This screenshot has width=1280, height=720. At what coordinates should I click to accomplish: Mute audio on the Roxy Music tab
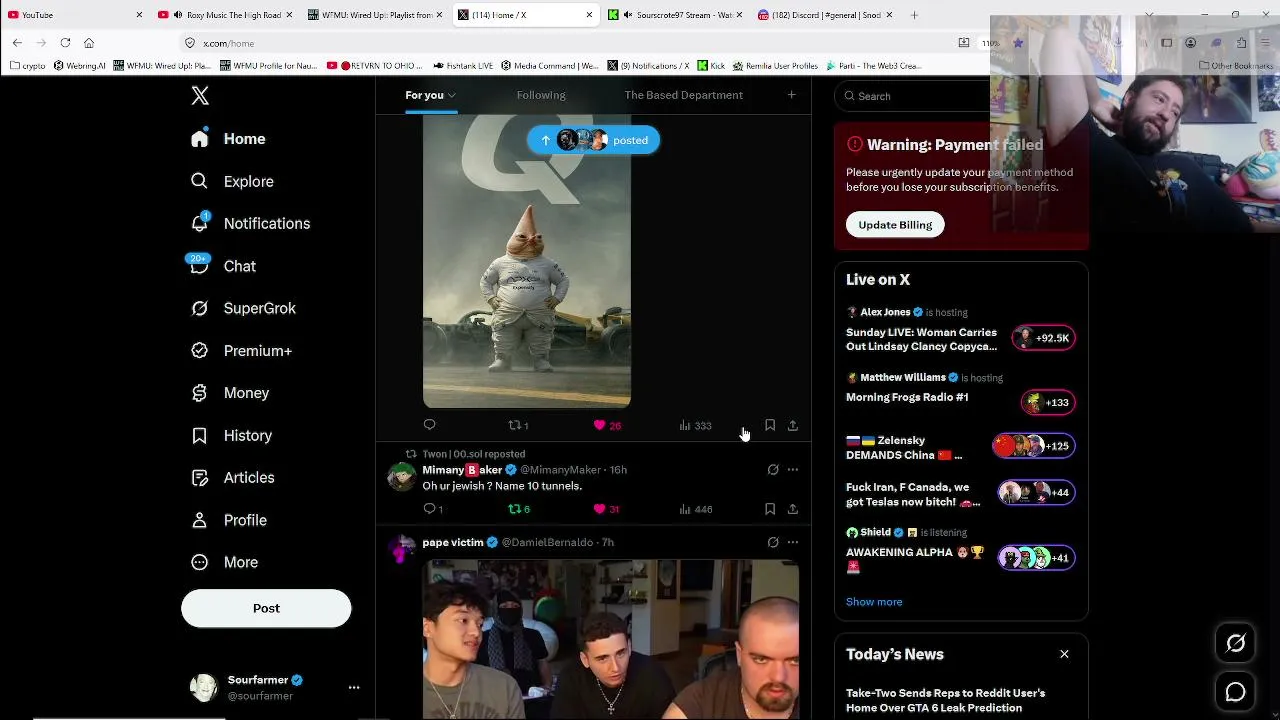178,15
